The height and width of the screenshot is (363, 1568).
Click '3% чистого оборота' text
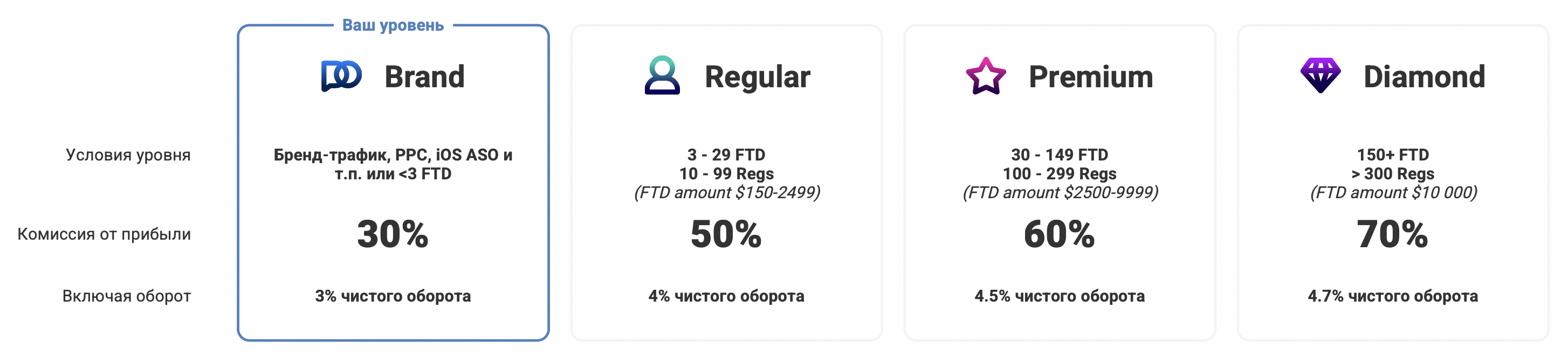[393, 296]
